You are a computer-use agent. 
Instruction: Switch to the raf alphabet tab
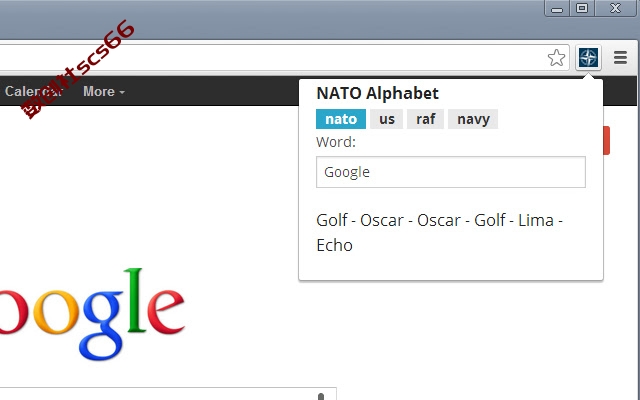425,119
